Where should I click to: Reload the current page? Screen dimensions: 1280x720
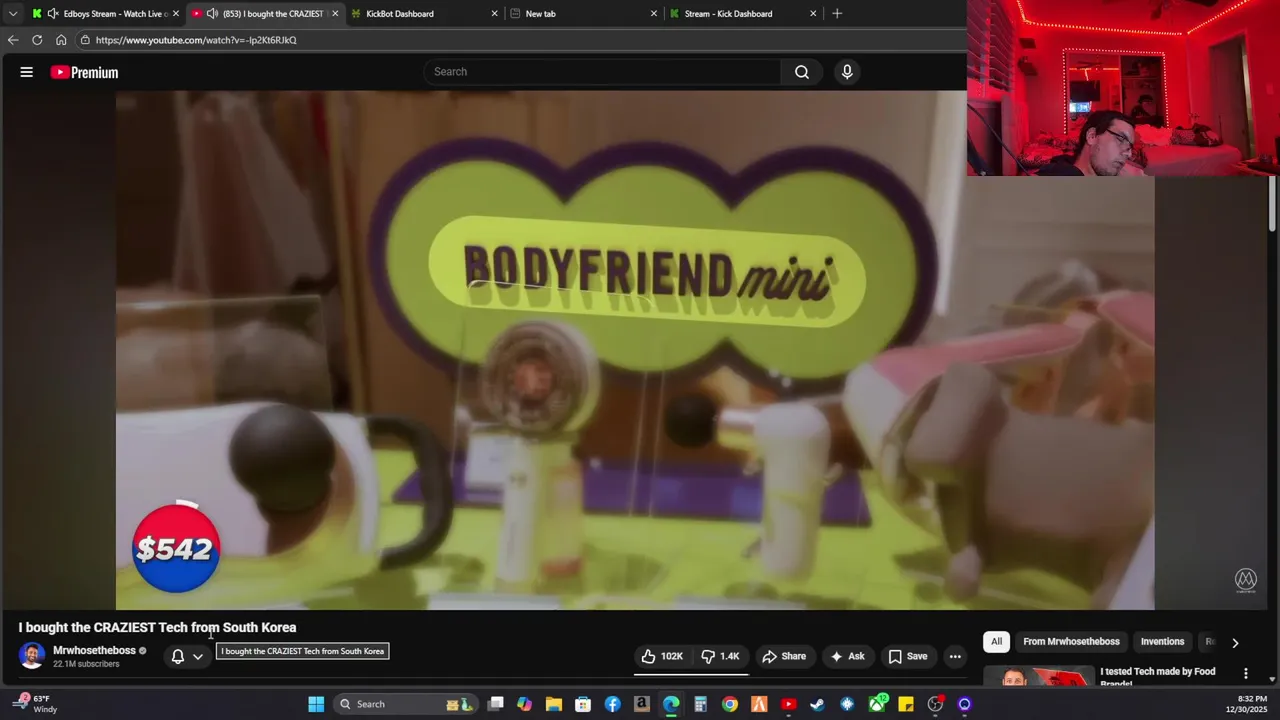tap(37, 40)
